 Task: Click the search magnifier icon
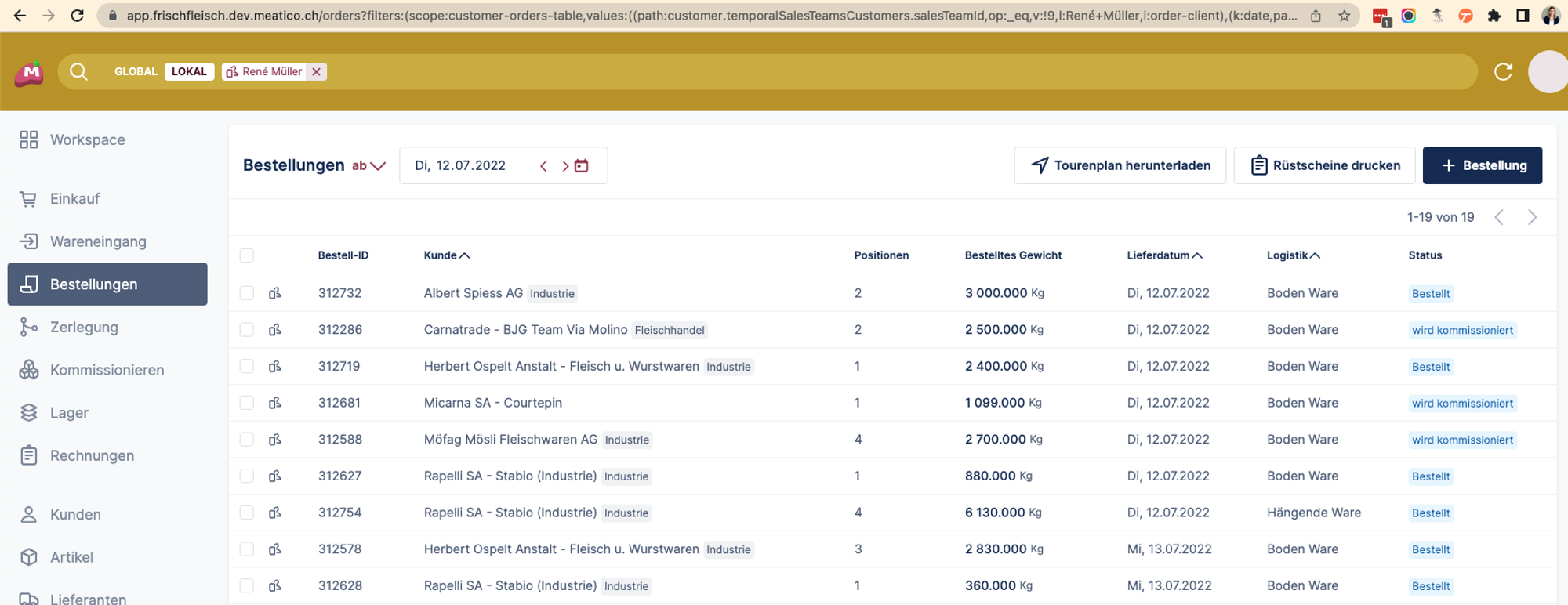coord(78,72)
